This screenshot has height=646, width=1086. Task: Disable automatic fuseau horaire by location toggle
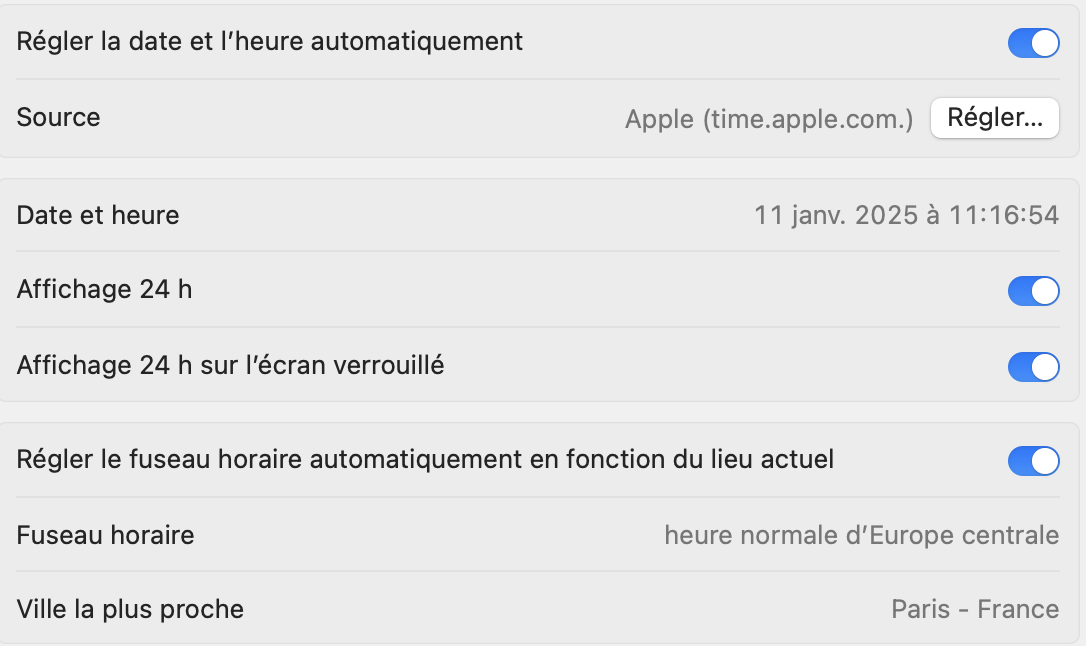(x=1033, y=461)
